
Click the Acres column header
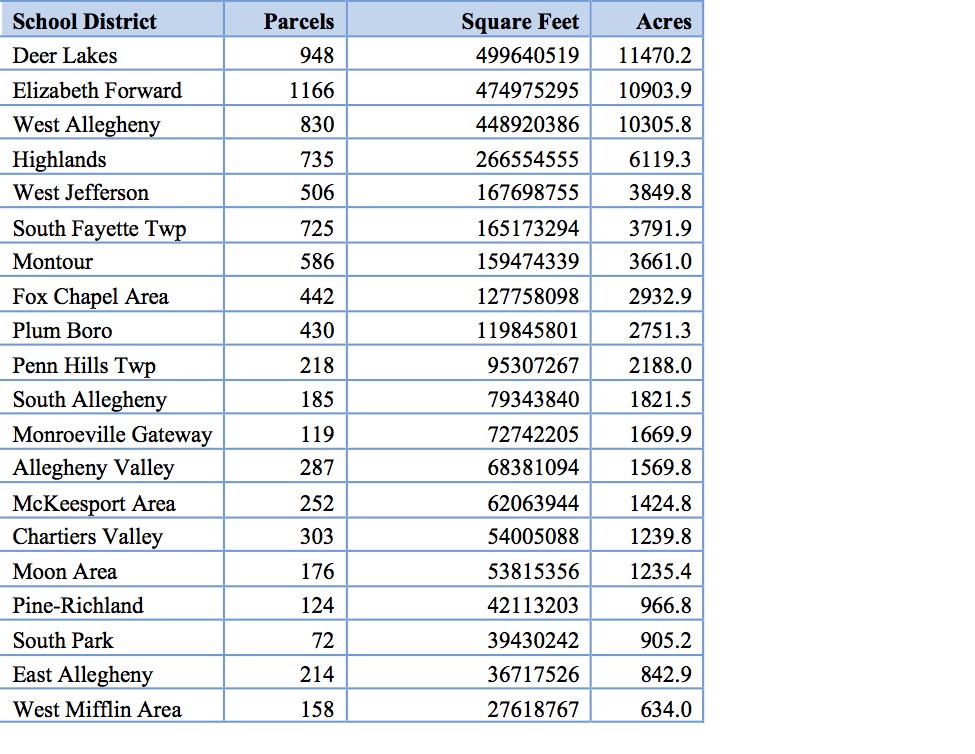click(663, 21)
